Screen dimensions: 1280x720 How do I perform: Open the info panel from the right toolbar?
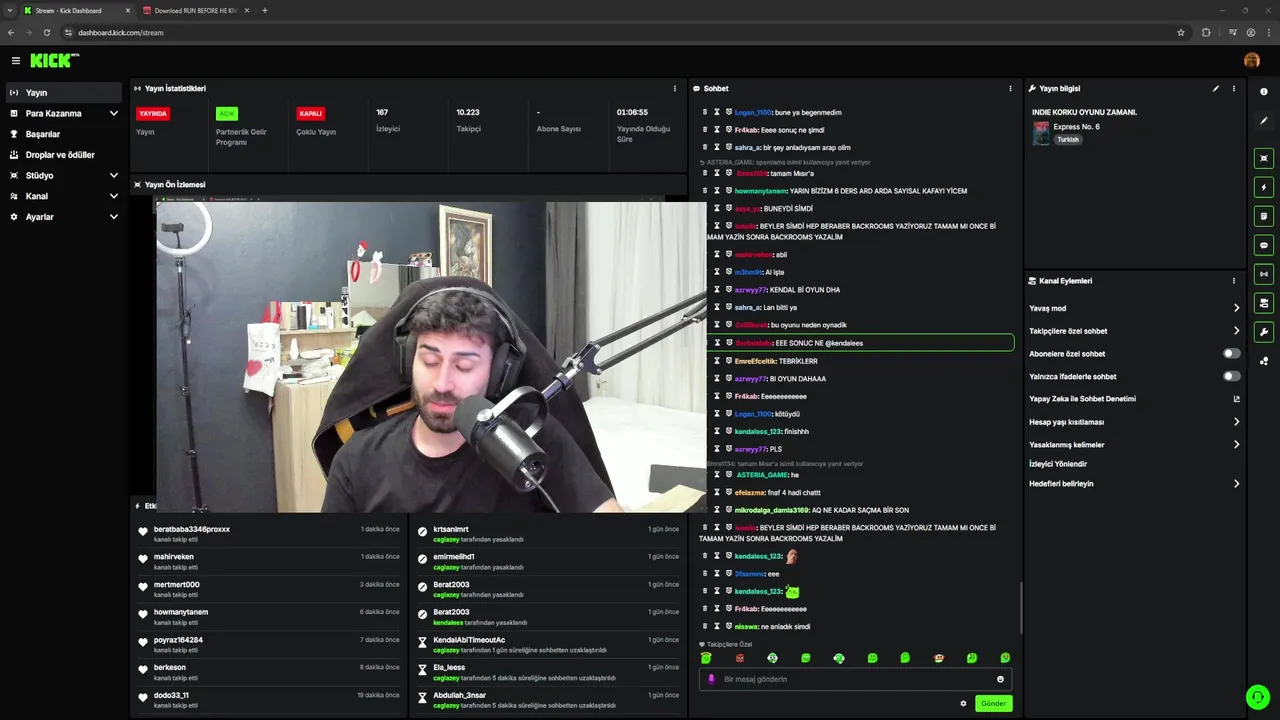click(1264, 91)
